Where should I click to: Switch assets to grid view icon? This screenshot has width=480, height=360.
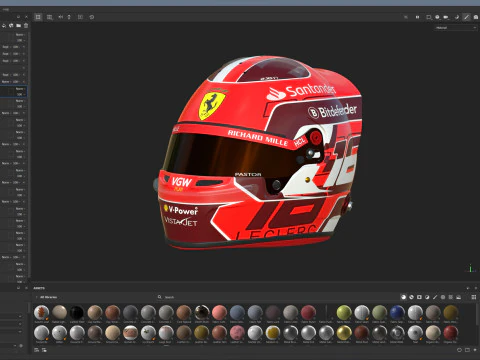tap(474, 297)
